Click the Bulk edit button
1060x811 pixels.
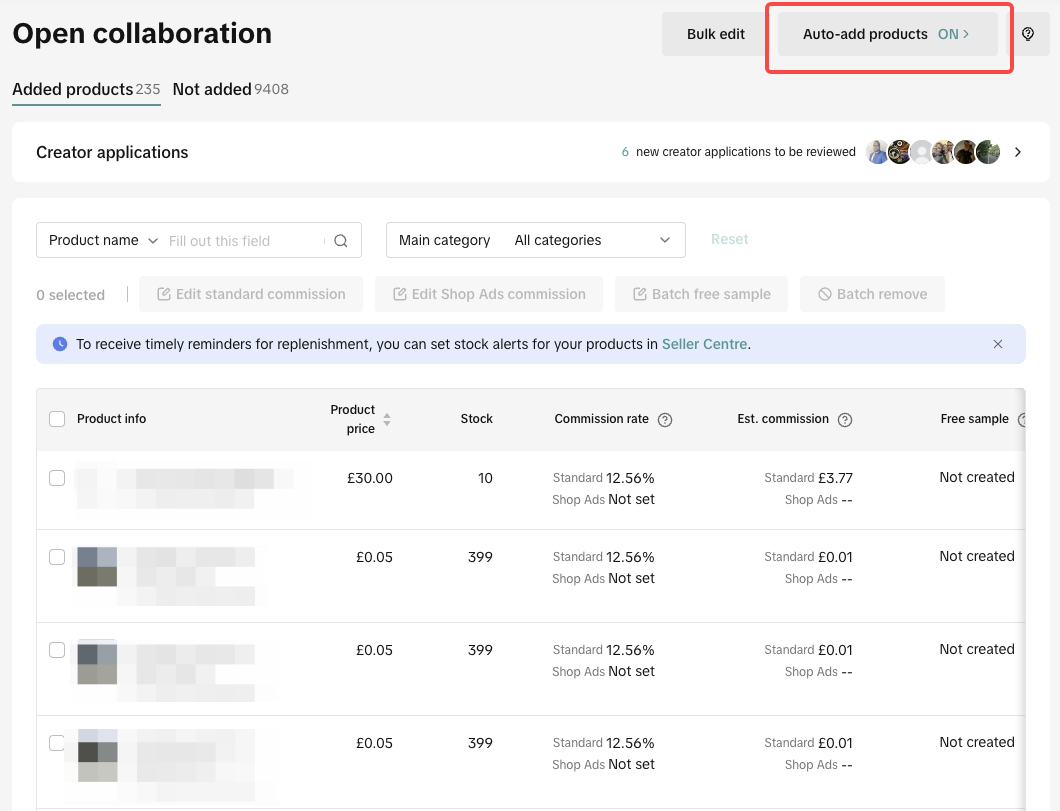[x=715, y=34]
